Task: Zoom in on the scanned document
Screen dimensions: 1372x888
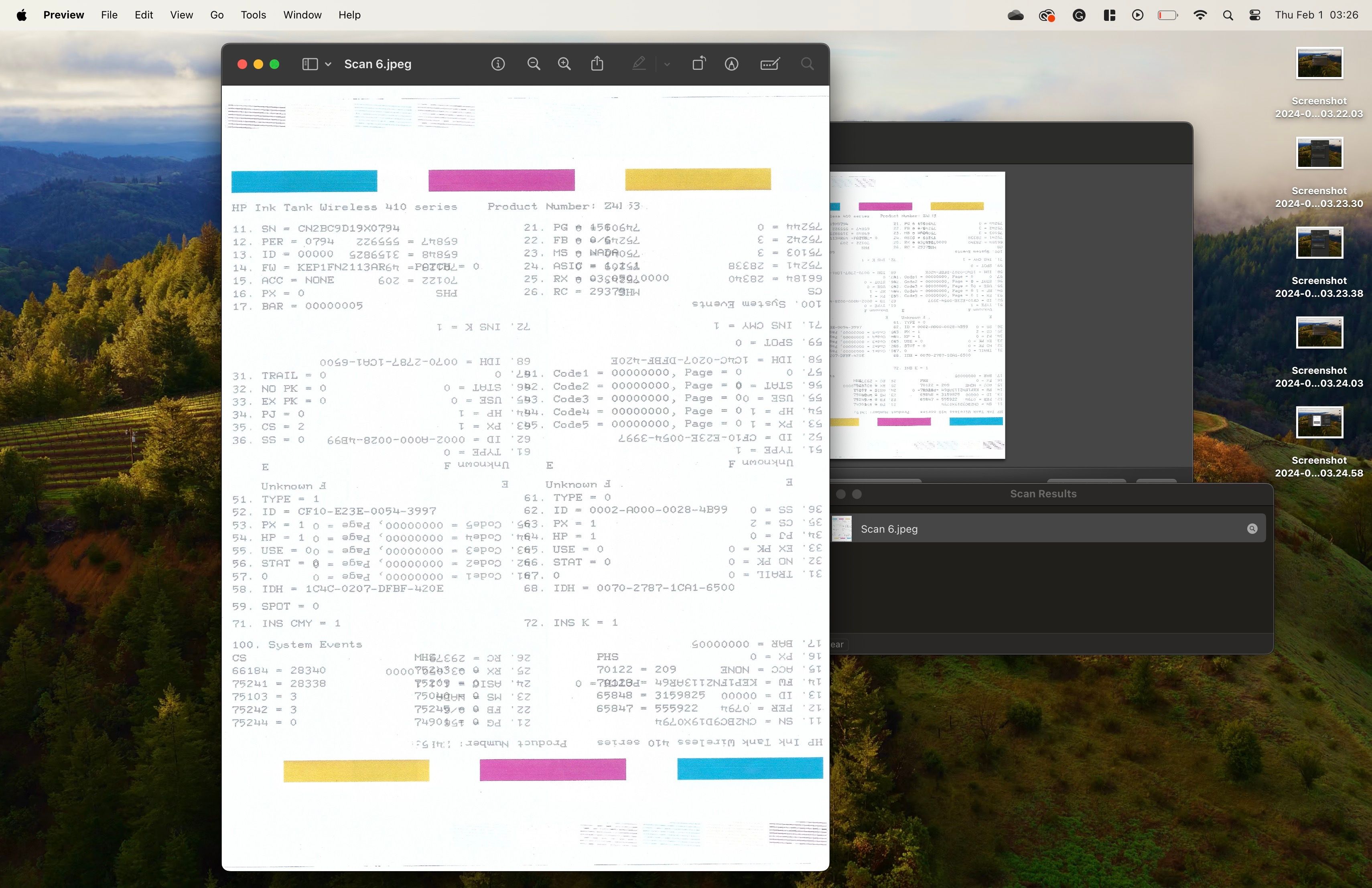Action: (564, 64)
